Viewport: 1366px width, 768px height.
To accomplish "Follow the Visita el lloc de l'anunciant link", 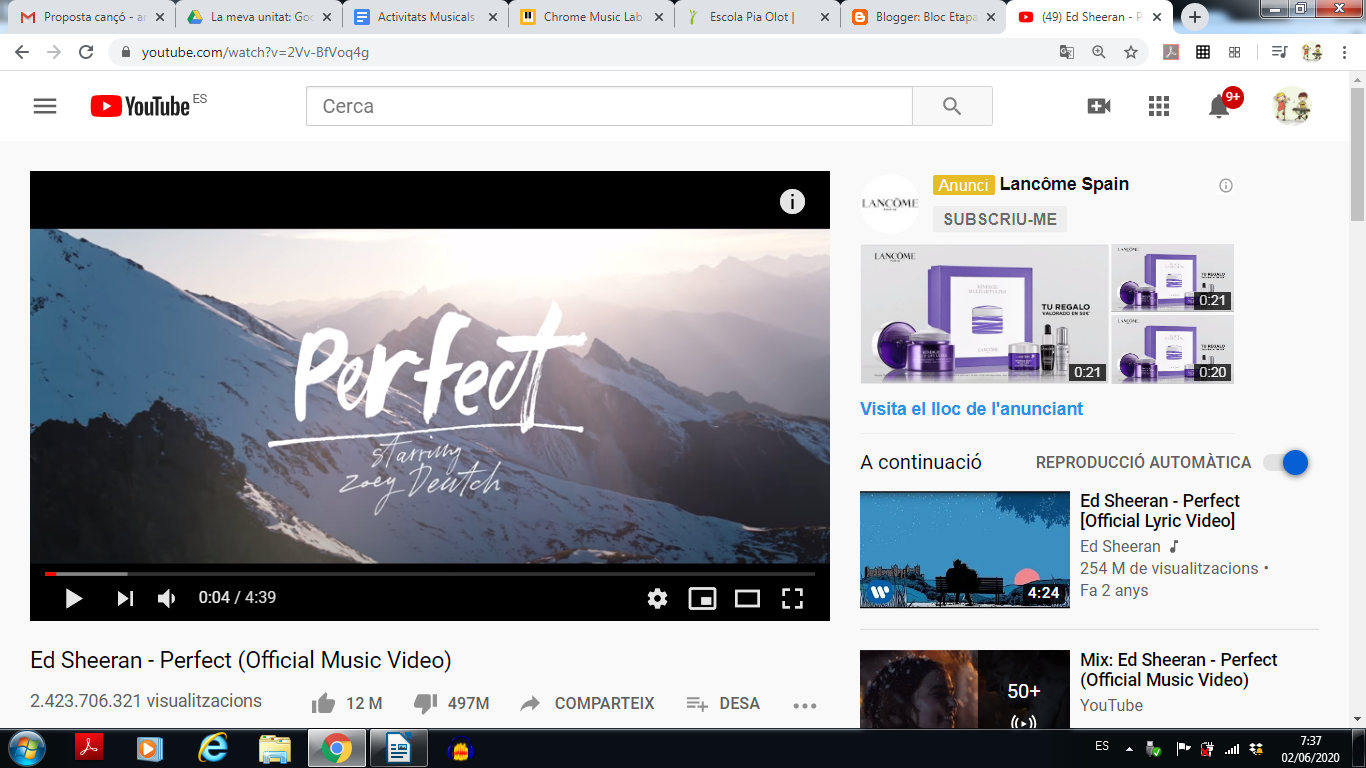I will [x=972, y=408].
